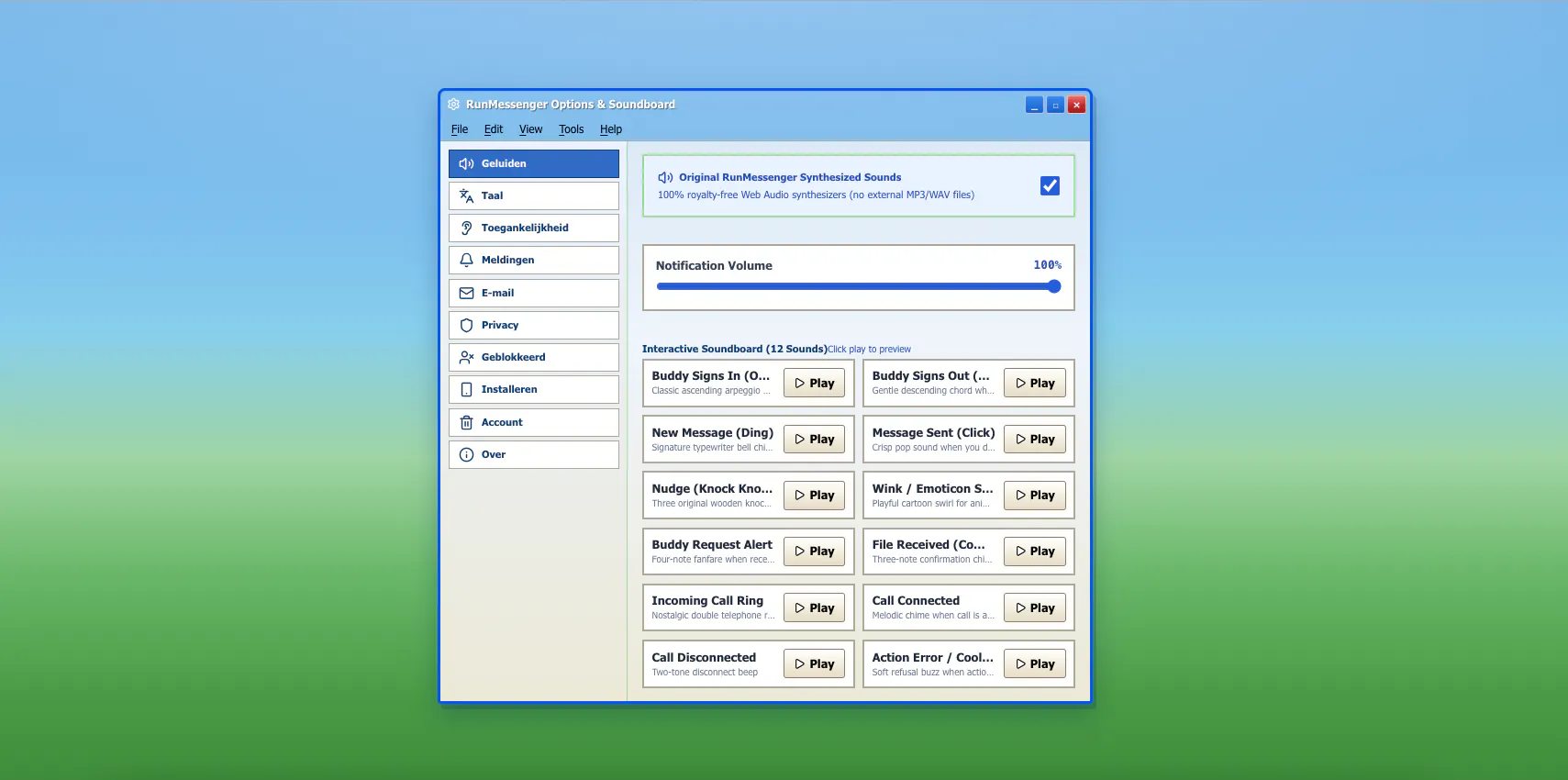Open the File menu
Screen dimensions: 1568x780
[x=460, y=129]
